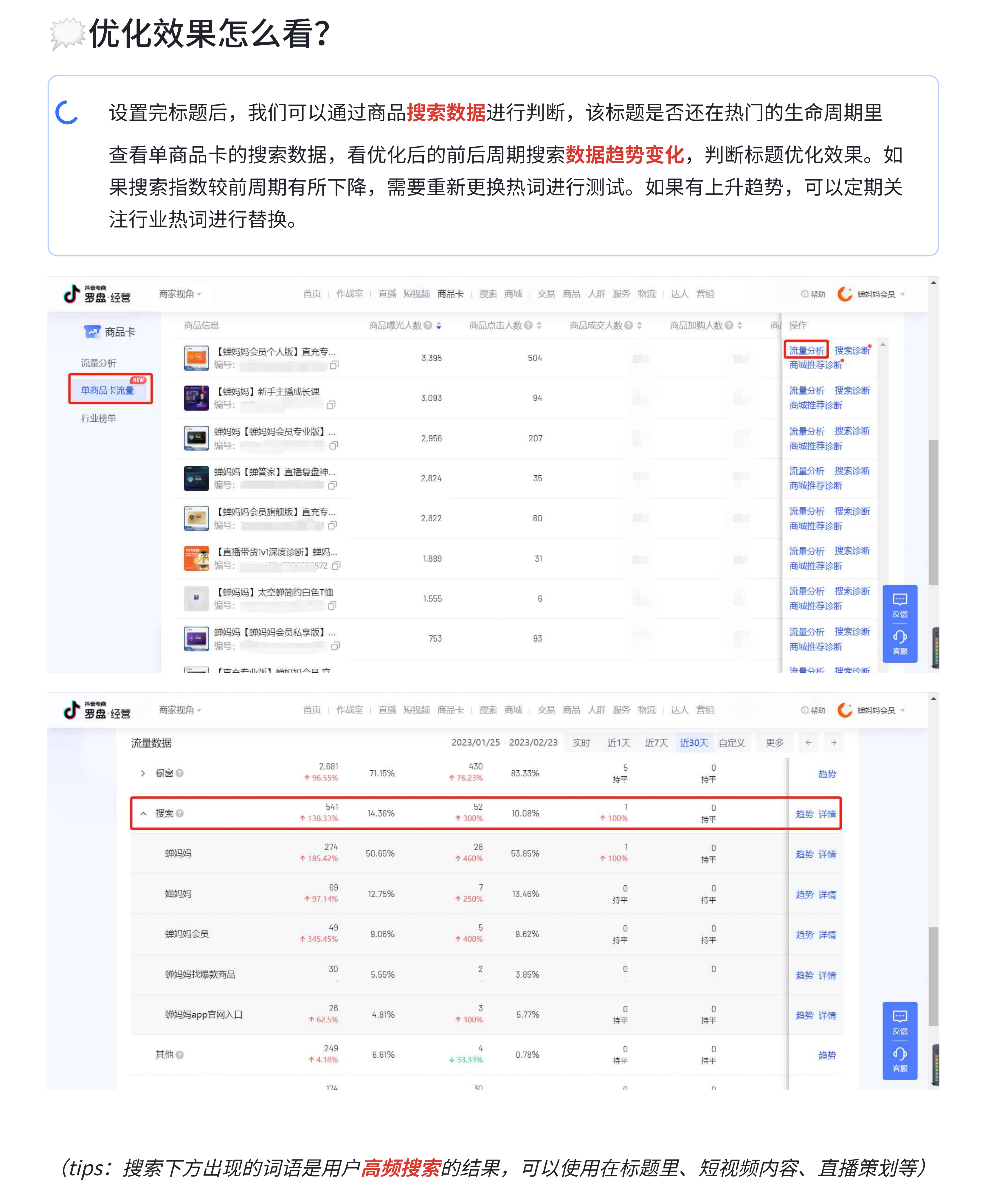The height and width of the screenshot is (1204, 985).
Task: Click the 蝉妈妈找爆款商品 keyword text
Action: tap(200, 975)
